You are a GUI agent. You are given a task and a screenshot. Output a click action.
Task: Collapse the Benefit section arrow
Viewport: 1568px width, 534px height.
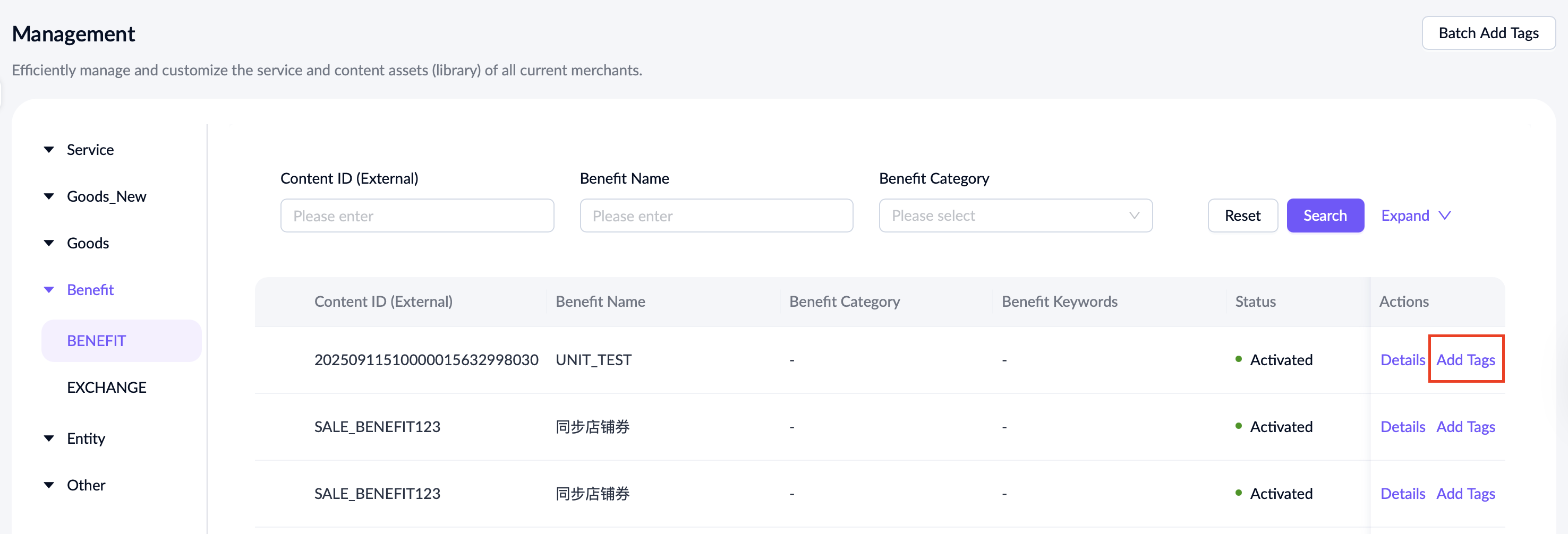(x=49, y=290)
